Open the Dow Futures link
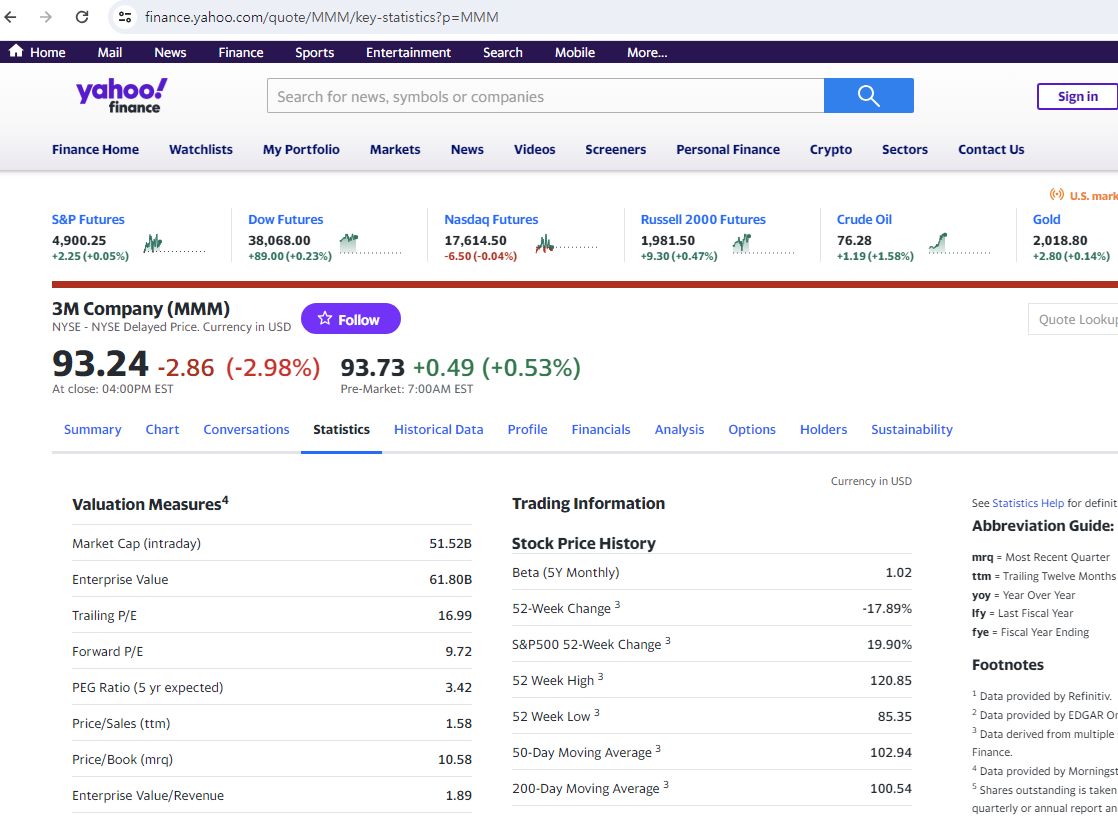 pos(286,220)
